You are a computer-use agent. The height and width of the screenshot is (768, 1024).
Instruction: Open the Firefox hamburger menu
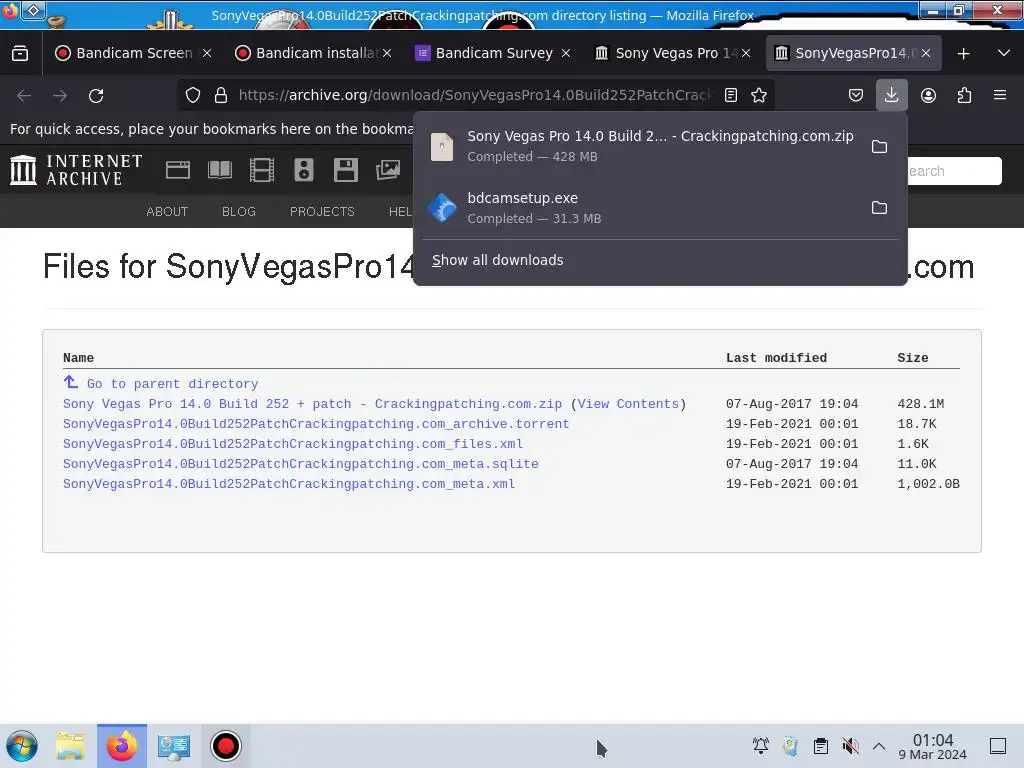(x=1000, y=95)
